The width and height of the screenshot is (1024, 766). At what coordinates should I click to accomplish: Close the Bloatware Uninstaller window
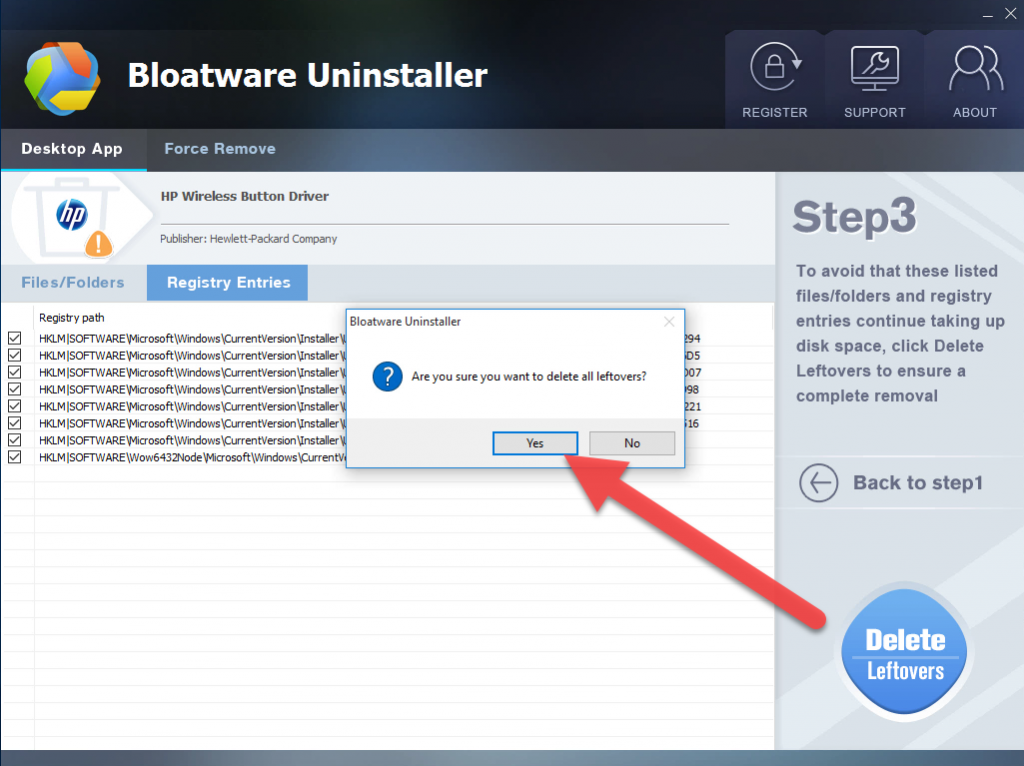[1010, 14]
